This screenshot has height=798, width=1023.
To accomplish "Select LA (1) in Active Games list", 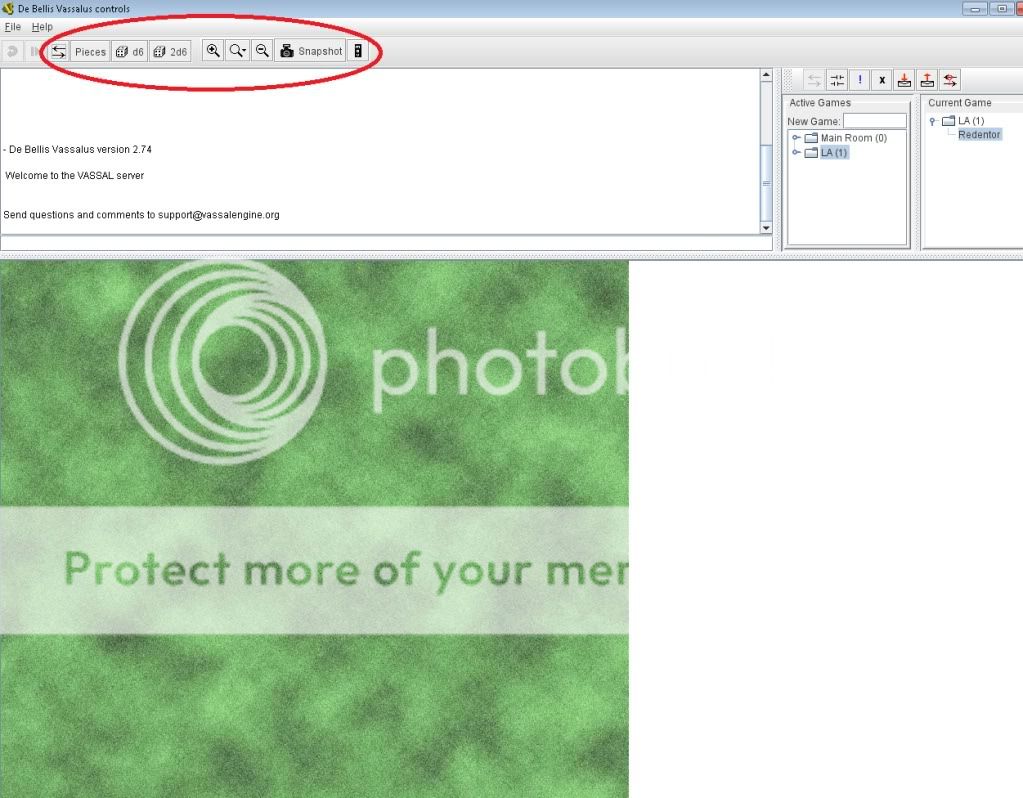I will [834, 153].
